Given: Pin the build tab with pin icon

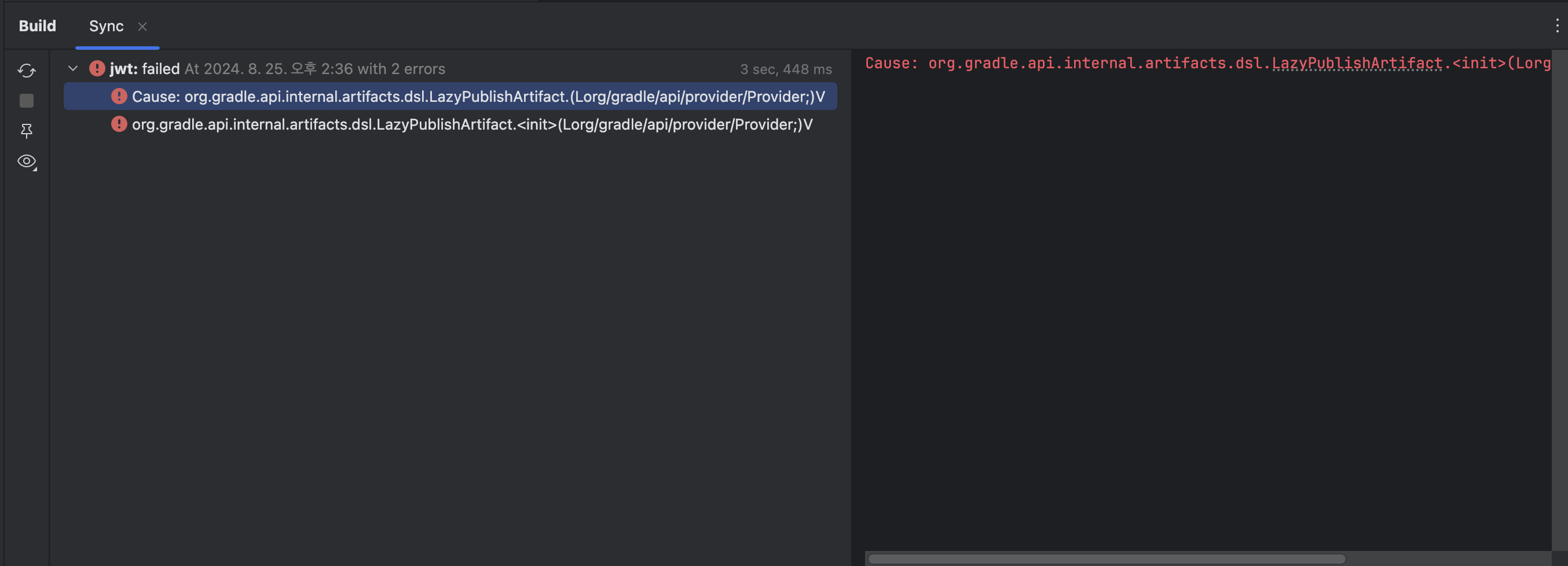Looking at the screenshot, I should [x=26, y=131].
